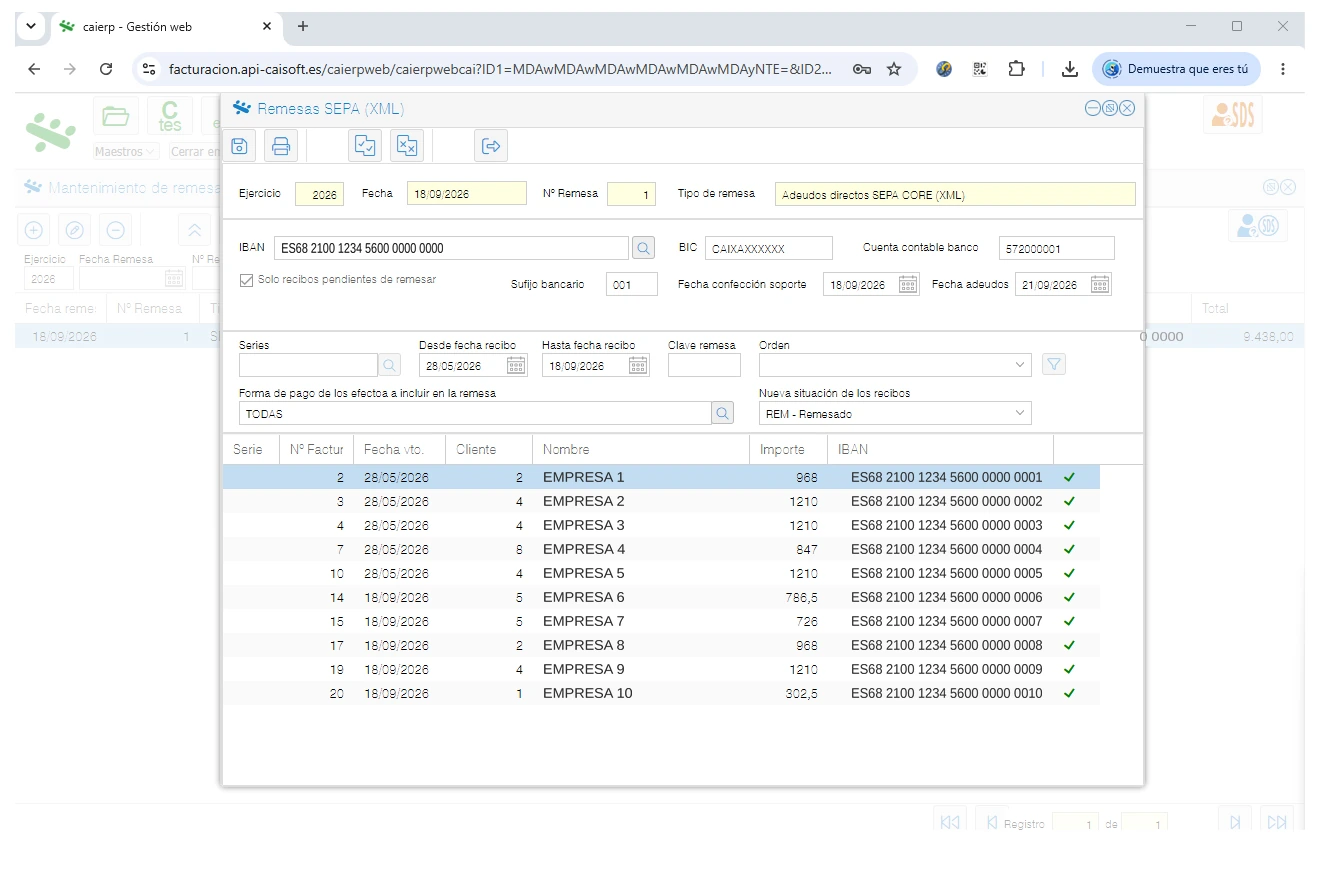This screenshot has width=1341, height=874.
Task: Open calendar for Fecha confección soporte
Action: click(x=908, y=285)
